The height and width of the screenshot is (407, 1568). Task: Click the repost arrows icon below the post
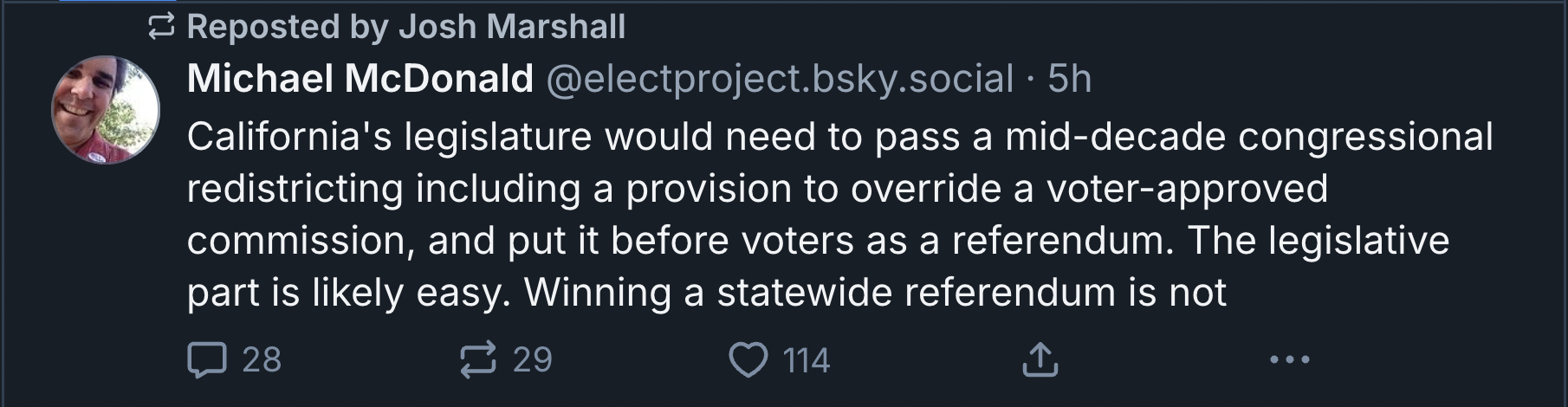[478, 359]
